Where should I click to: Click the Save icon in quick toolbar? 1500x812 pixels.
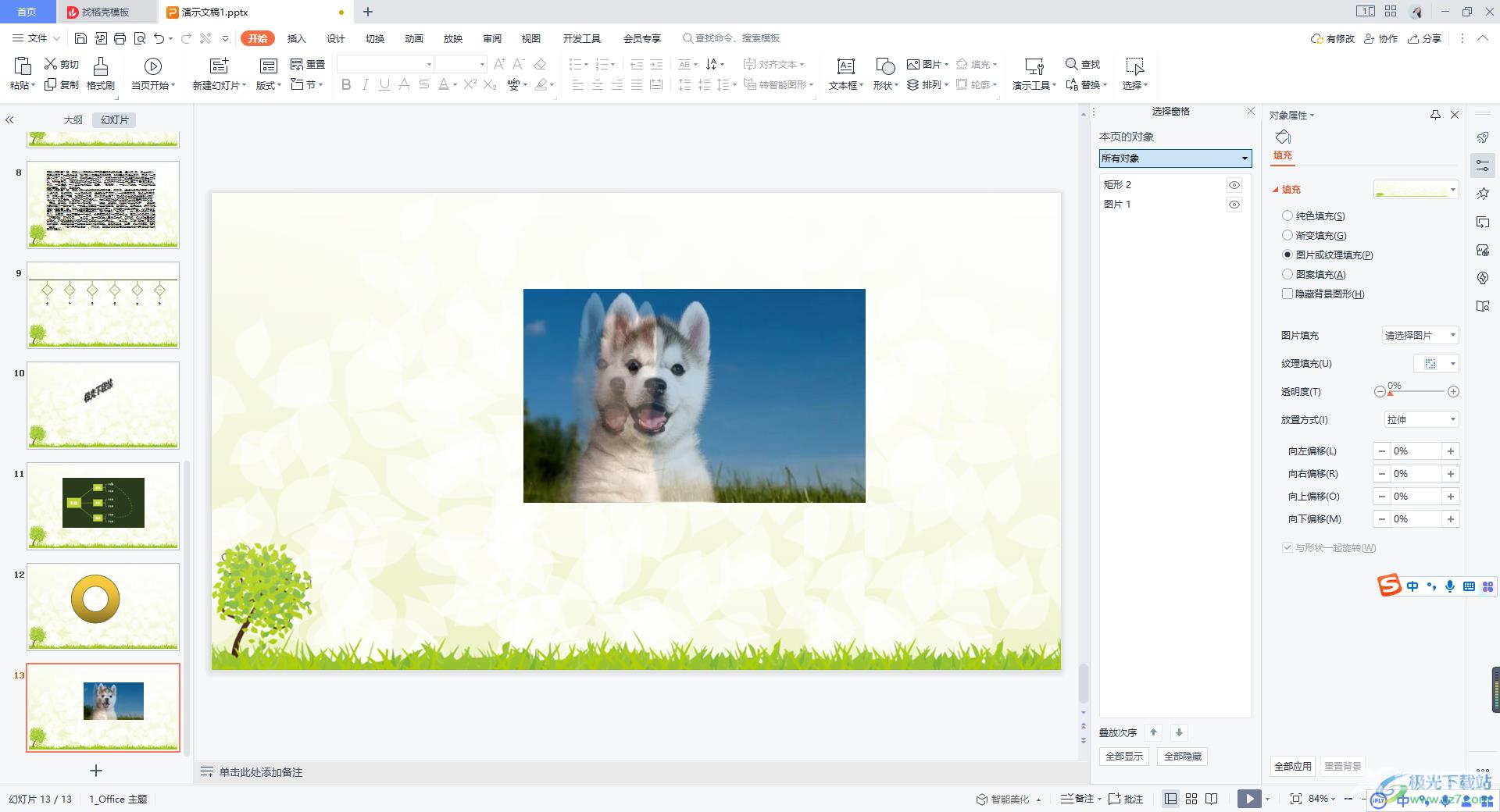tap(80, 38)
